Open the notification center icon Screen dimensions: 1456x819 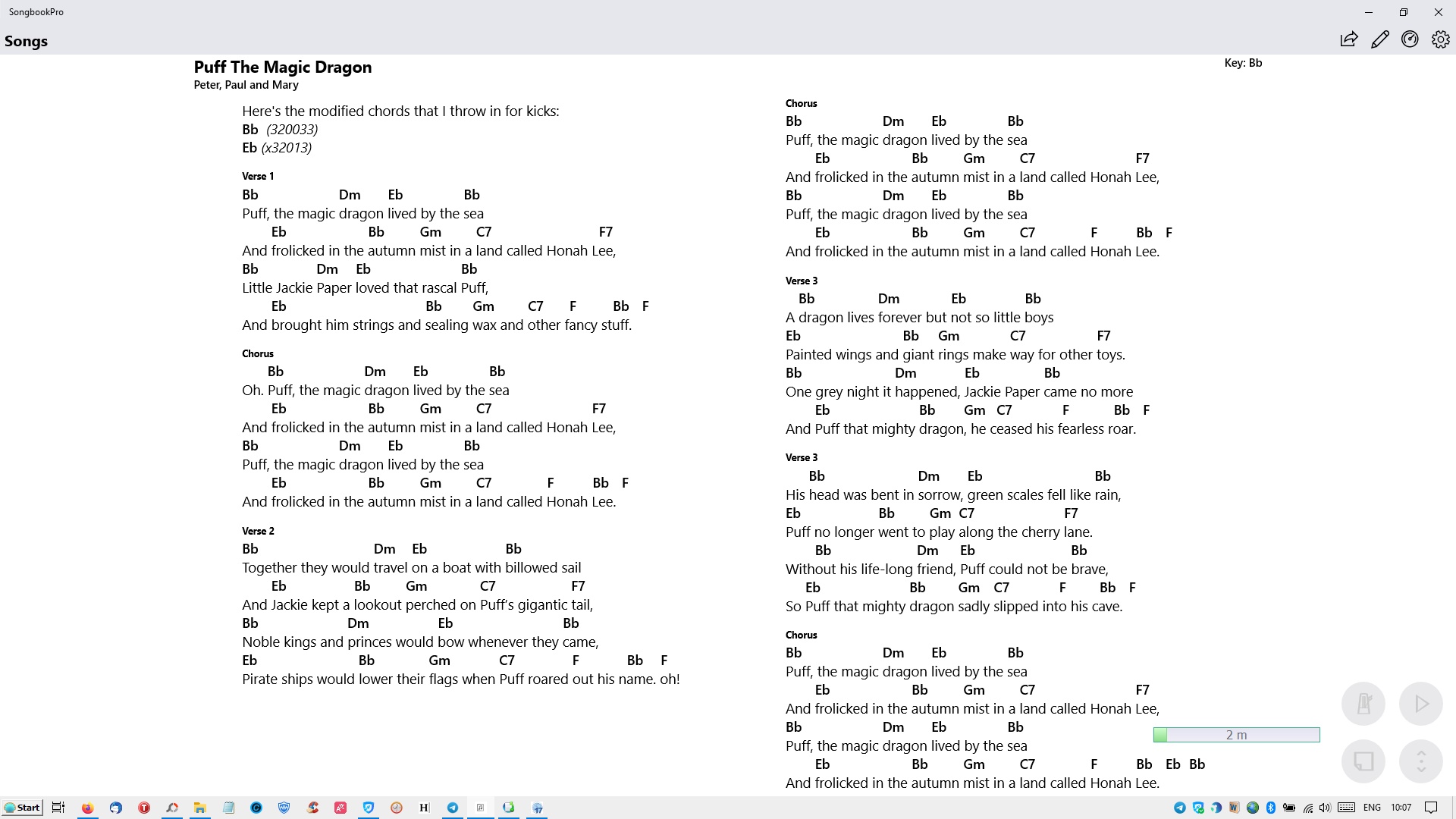tap(1431, 808)
